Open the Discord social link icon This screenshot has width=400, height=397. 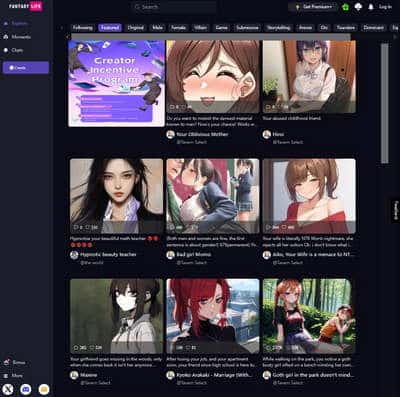[26, 389]
